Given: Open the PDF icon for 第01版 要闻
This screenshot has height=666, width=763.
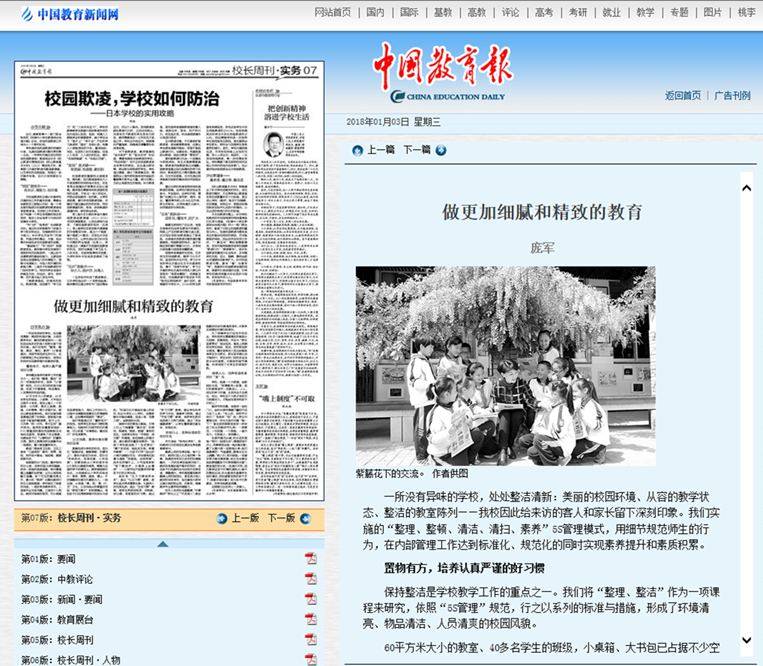Looking at the screenshot, I should 311,558.
